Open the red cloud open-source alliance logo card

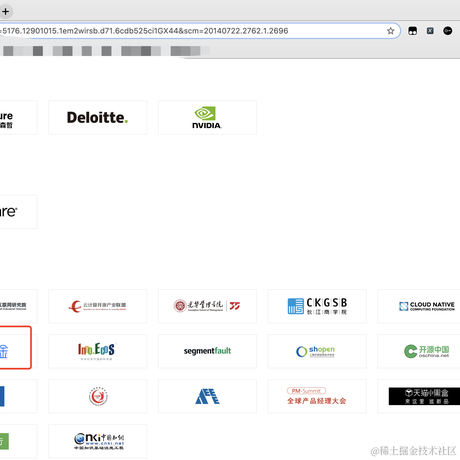(98, 306)
